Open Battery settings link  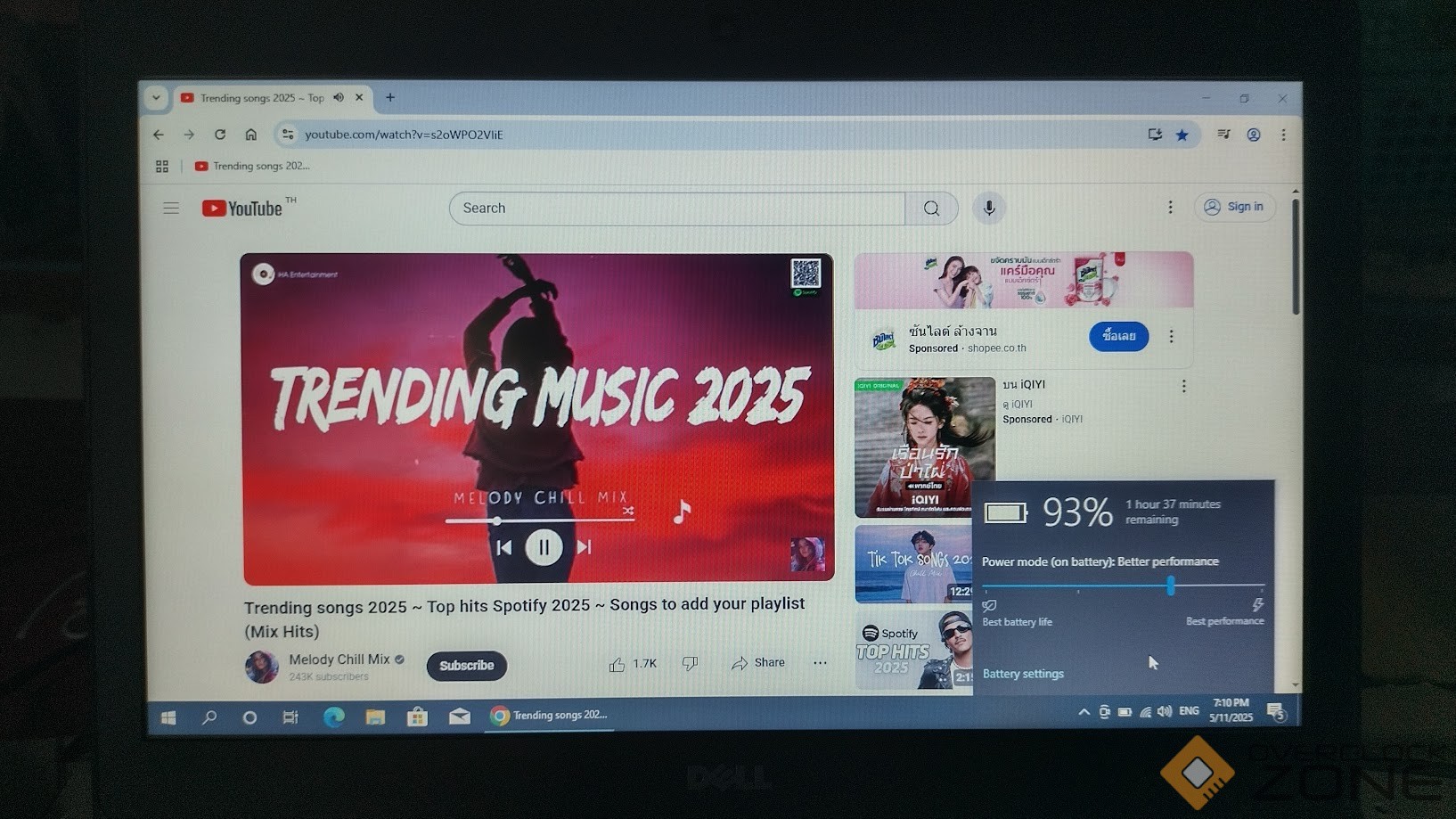point(1023,674)
